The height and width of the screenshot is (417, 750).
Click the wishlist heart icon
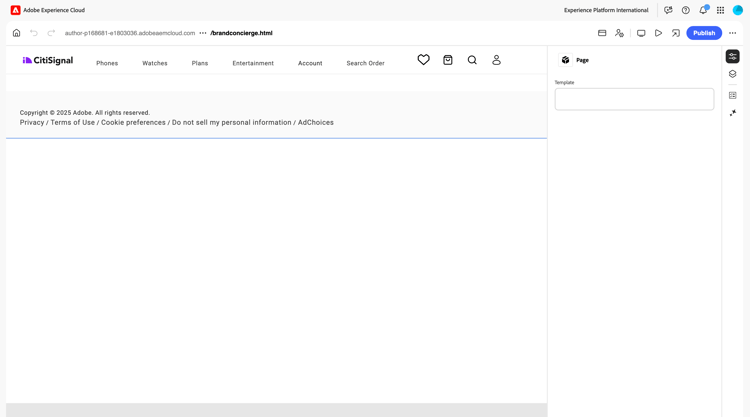pos(423,60)
